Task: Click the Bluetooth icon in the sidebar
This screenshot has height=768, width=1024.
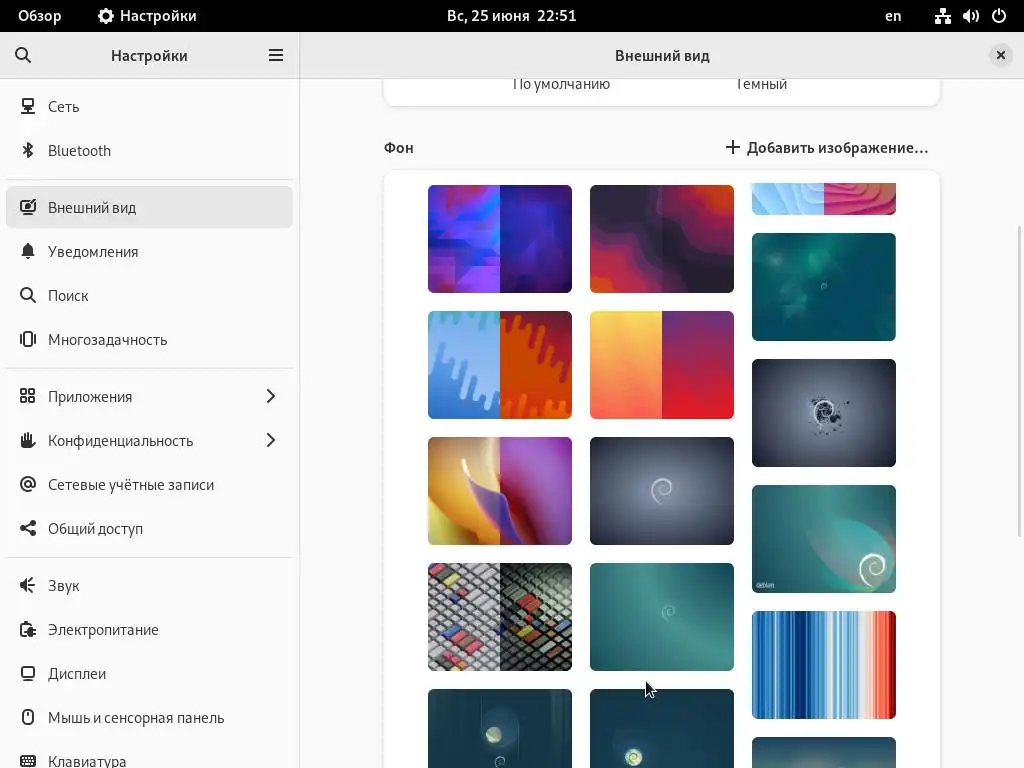Action: coord(27,150)
